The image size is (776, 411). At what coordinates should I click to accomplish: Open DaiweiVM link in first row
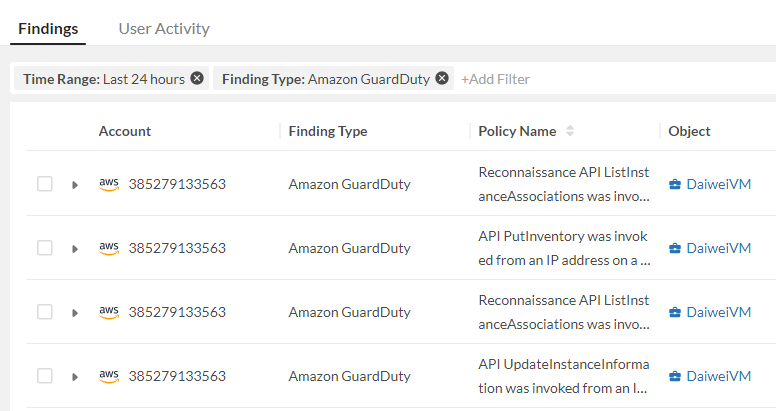[x=718, y=184]
